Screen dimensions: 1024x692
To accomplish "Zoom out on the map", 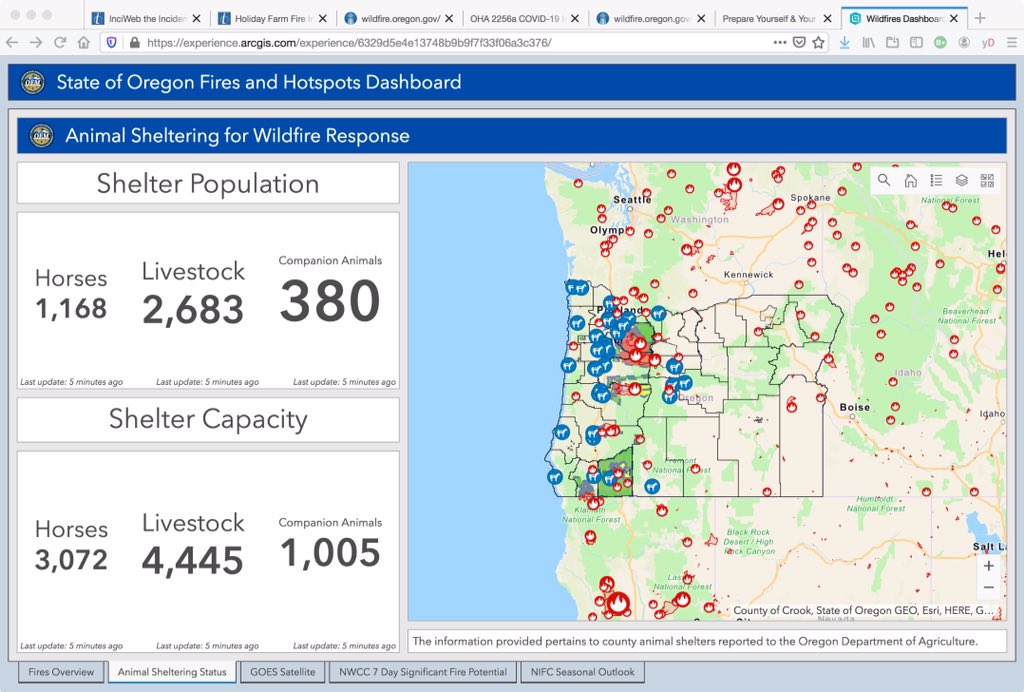I will pyautogui.click(x=989, y=588).
